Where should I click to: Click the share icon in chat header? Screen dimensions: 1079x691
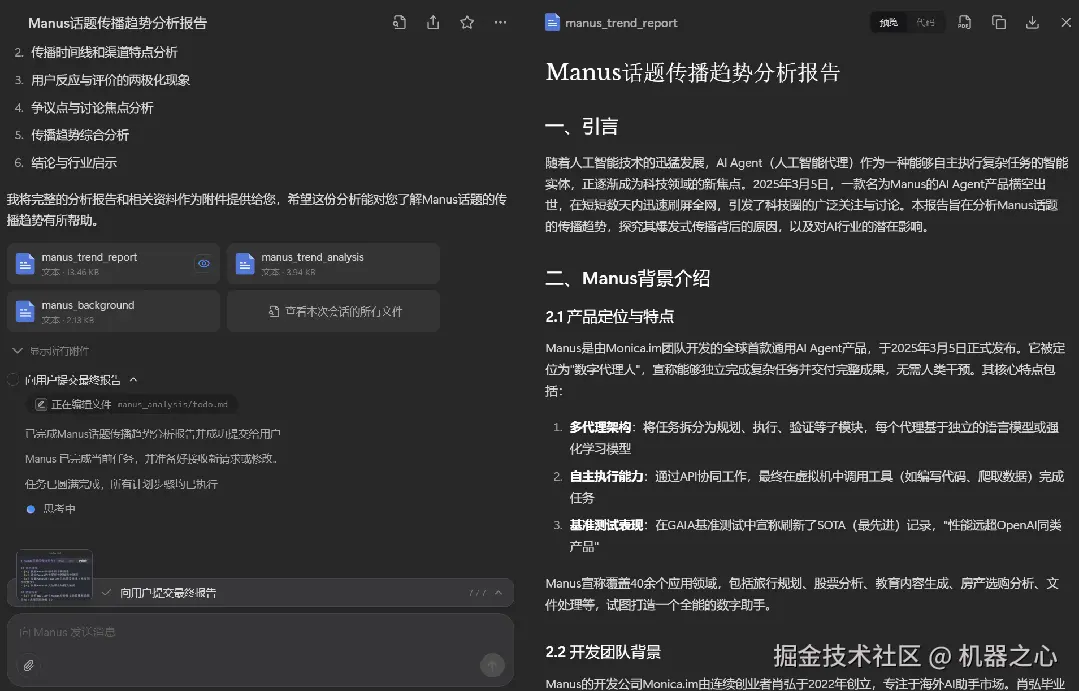point(433,22)
